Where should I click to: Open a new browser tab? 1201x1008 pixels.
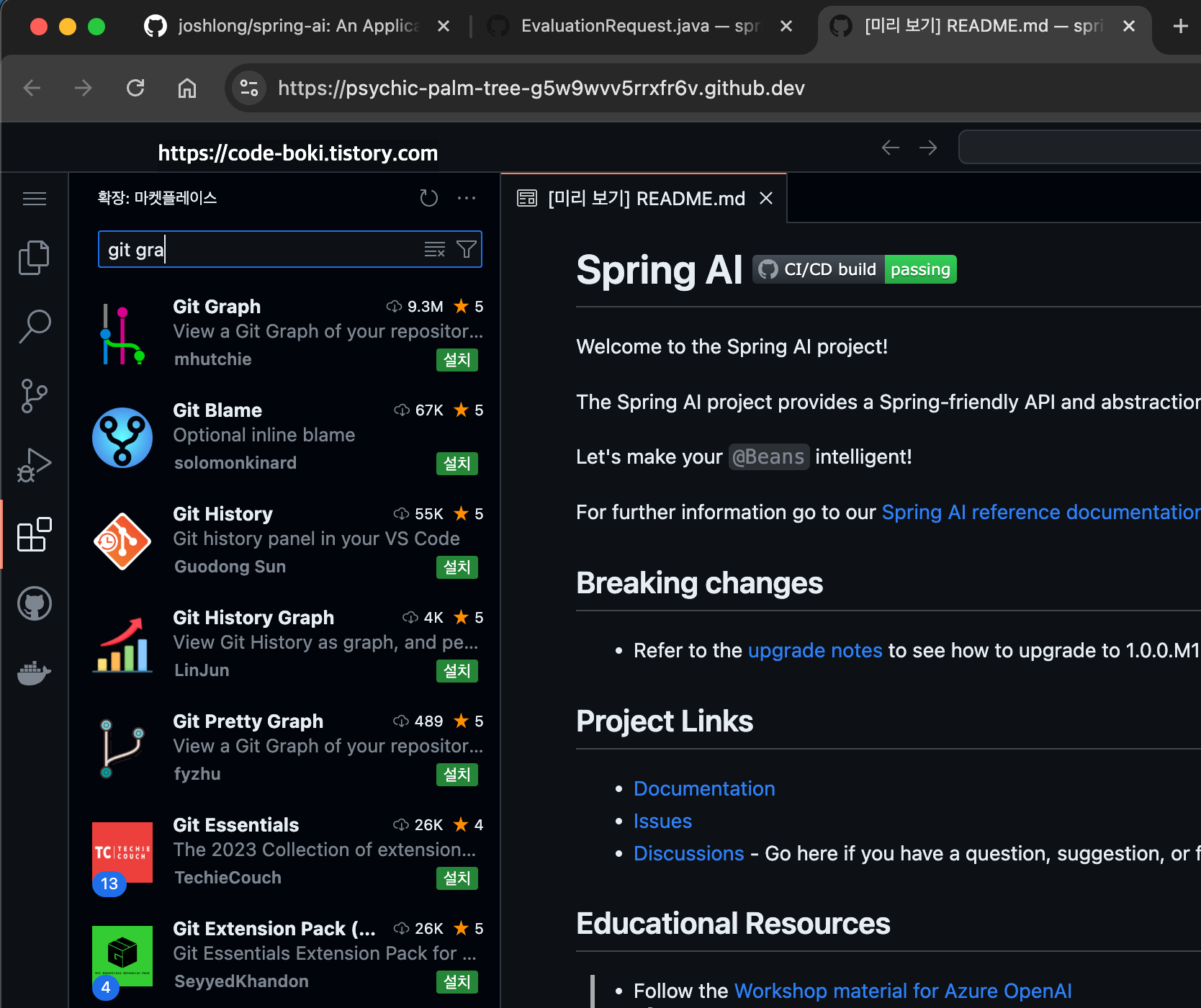point(1181,27)
